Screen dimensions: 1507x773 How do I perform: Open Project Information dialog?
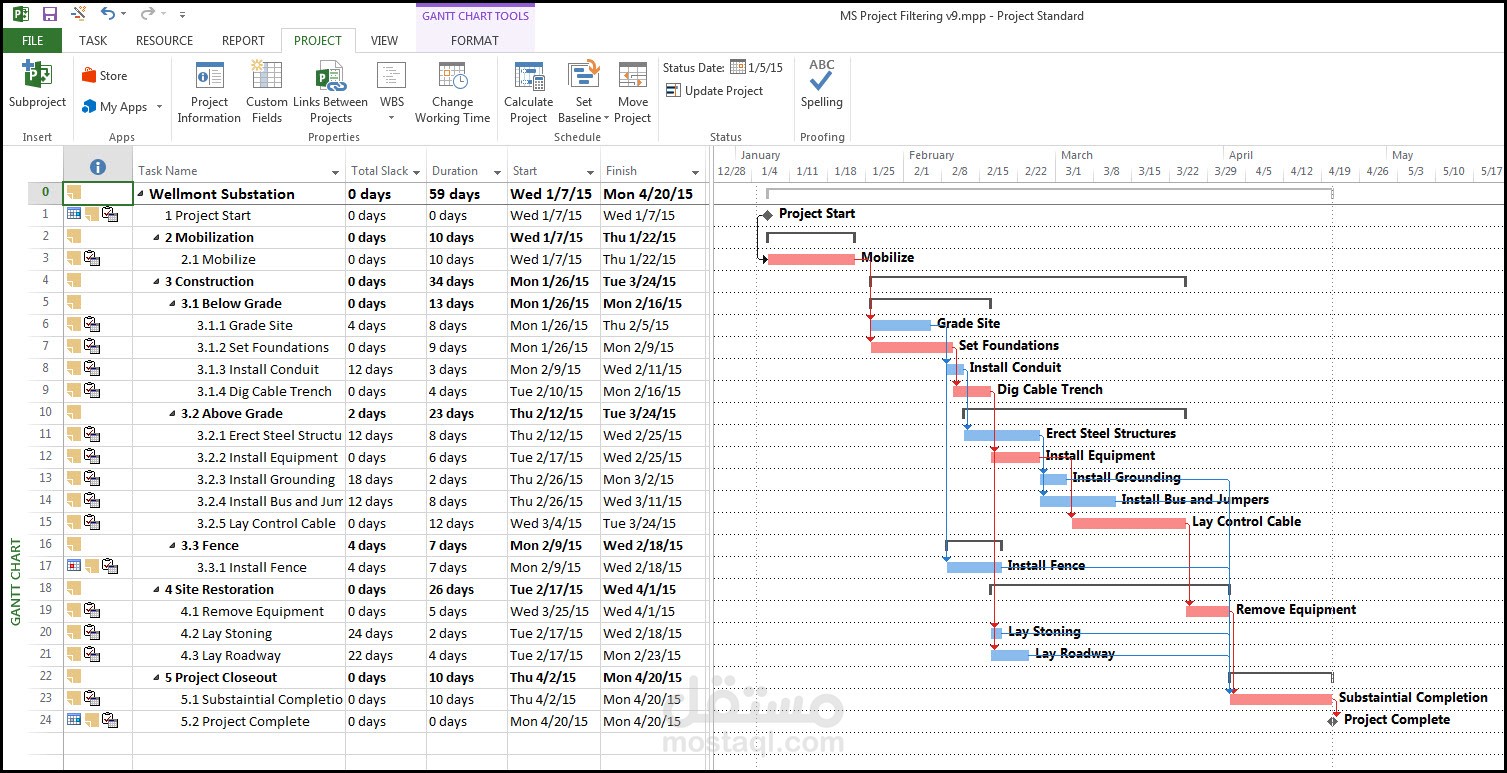tap(209, 91)
